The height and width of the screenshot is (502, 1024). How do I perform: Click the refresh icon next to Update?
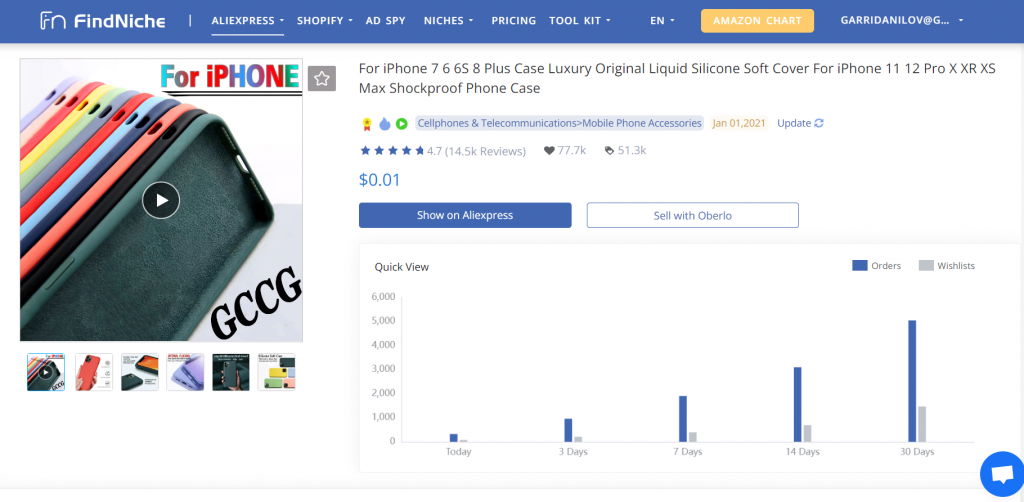[x=819, y=123]
